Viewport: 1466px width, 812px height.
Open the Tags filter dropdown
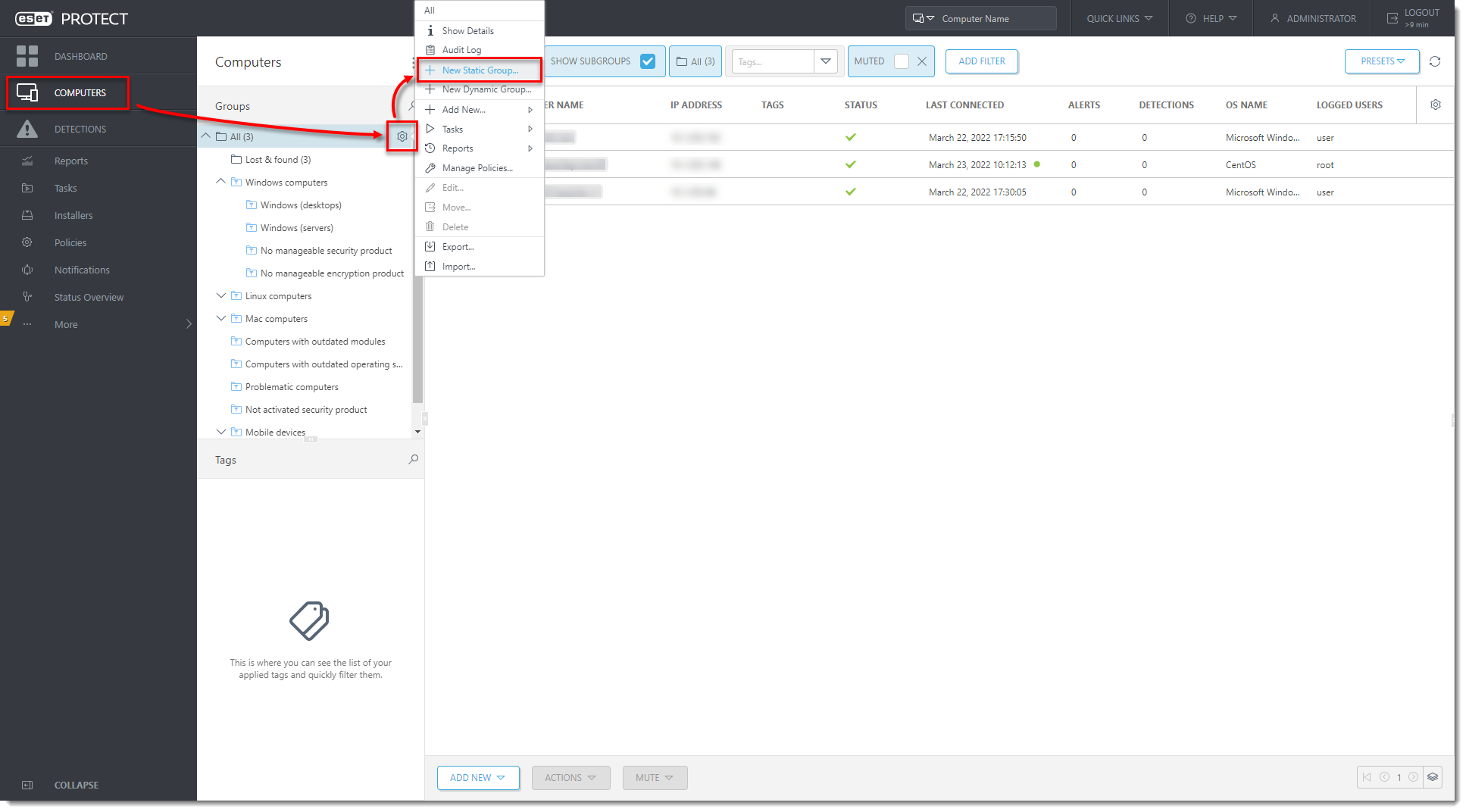coord(825,61)
